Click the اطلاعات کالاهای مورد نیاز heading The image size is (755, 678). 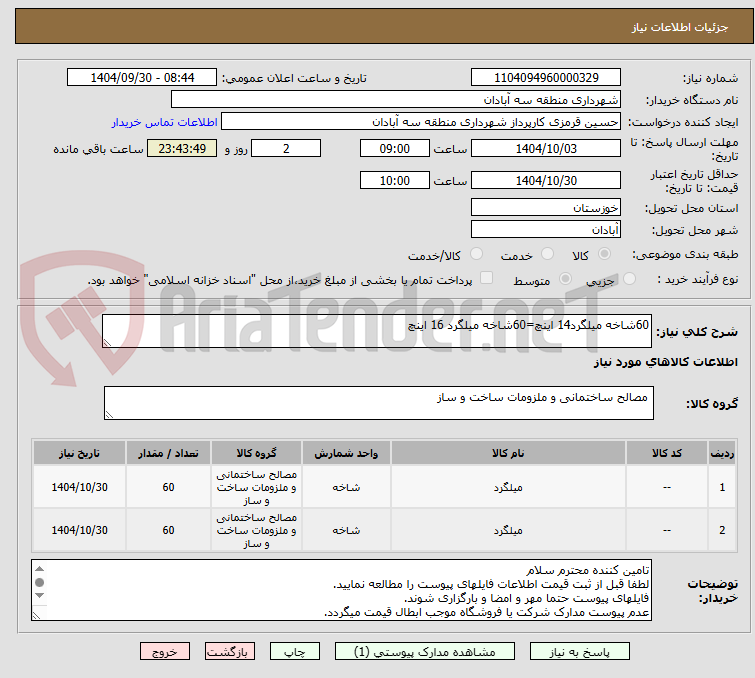(x=665, y=362)
